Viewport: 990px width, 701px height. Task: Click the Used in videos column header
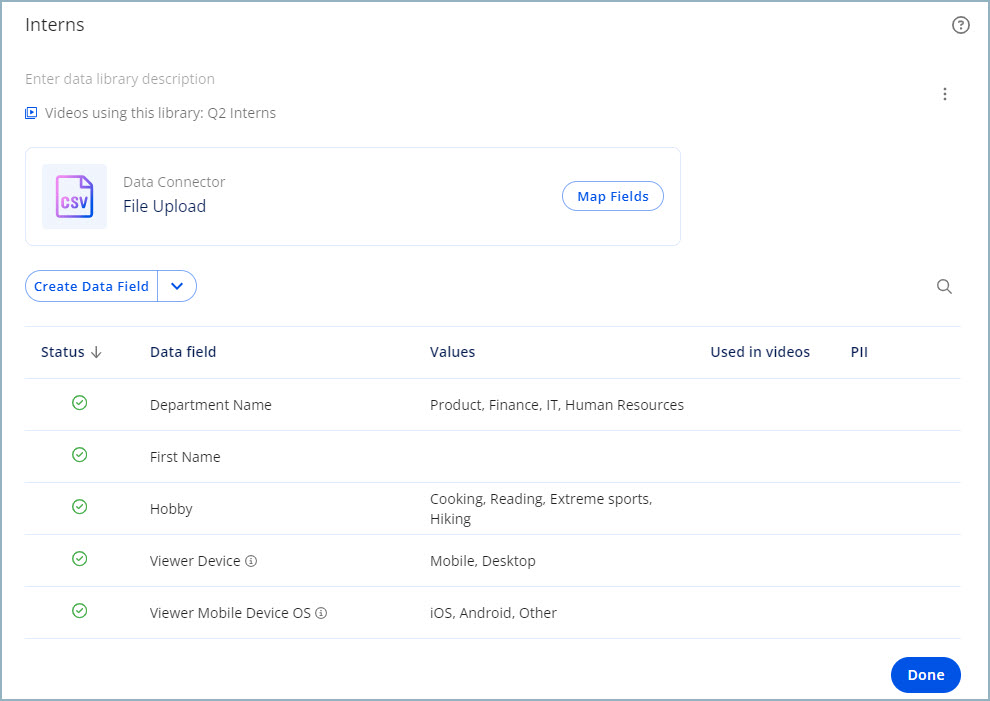pos(759,352)
